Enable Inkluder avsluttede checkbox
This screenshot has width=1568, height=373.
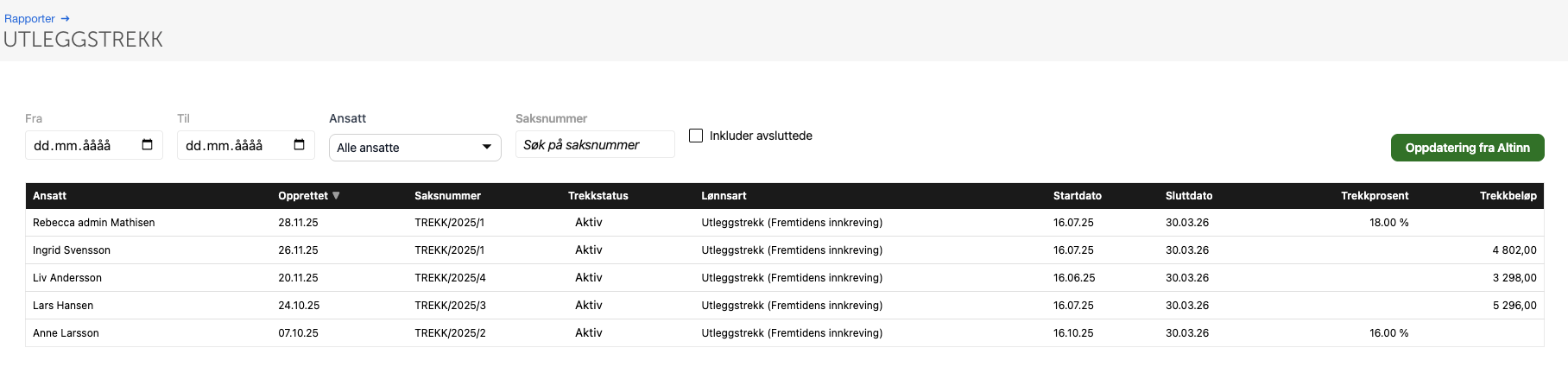point(696,136)
